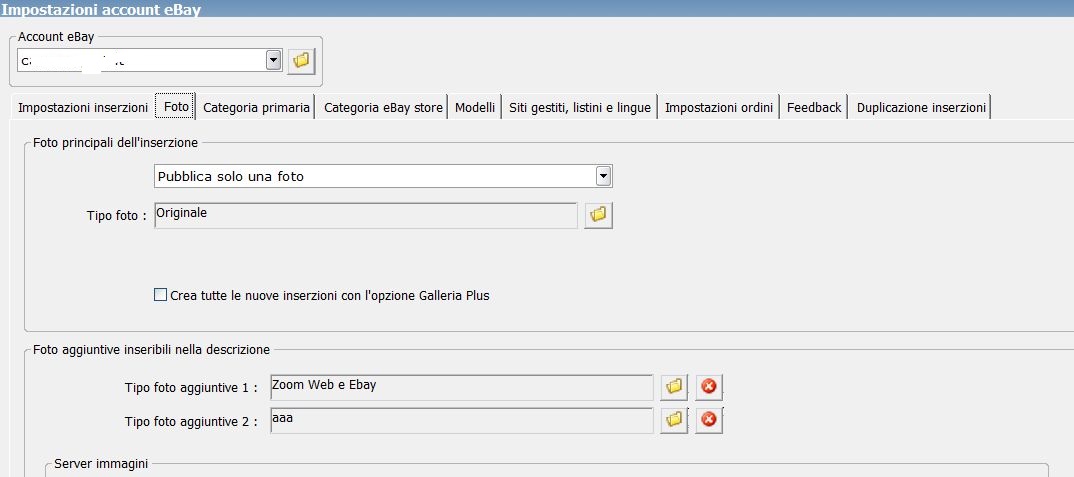Remove Tipo foto aggiuntive 1 with red X
The width and height of the screenshot is (1074, 477).
710,387
